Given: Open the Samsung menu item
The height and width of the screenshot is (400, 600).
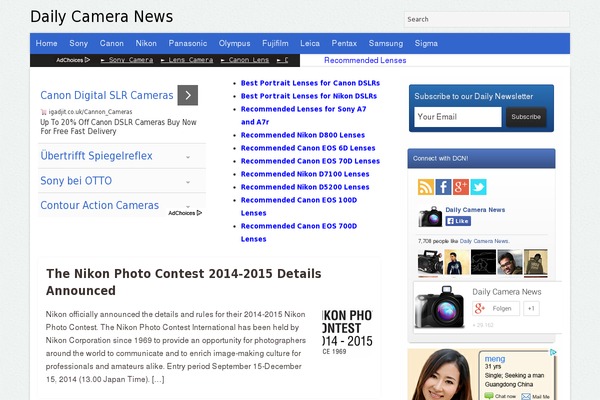Looking at the screenshot, I should pyautogui.click(x=386, y=43).
